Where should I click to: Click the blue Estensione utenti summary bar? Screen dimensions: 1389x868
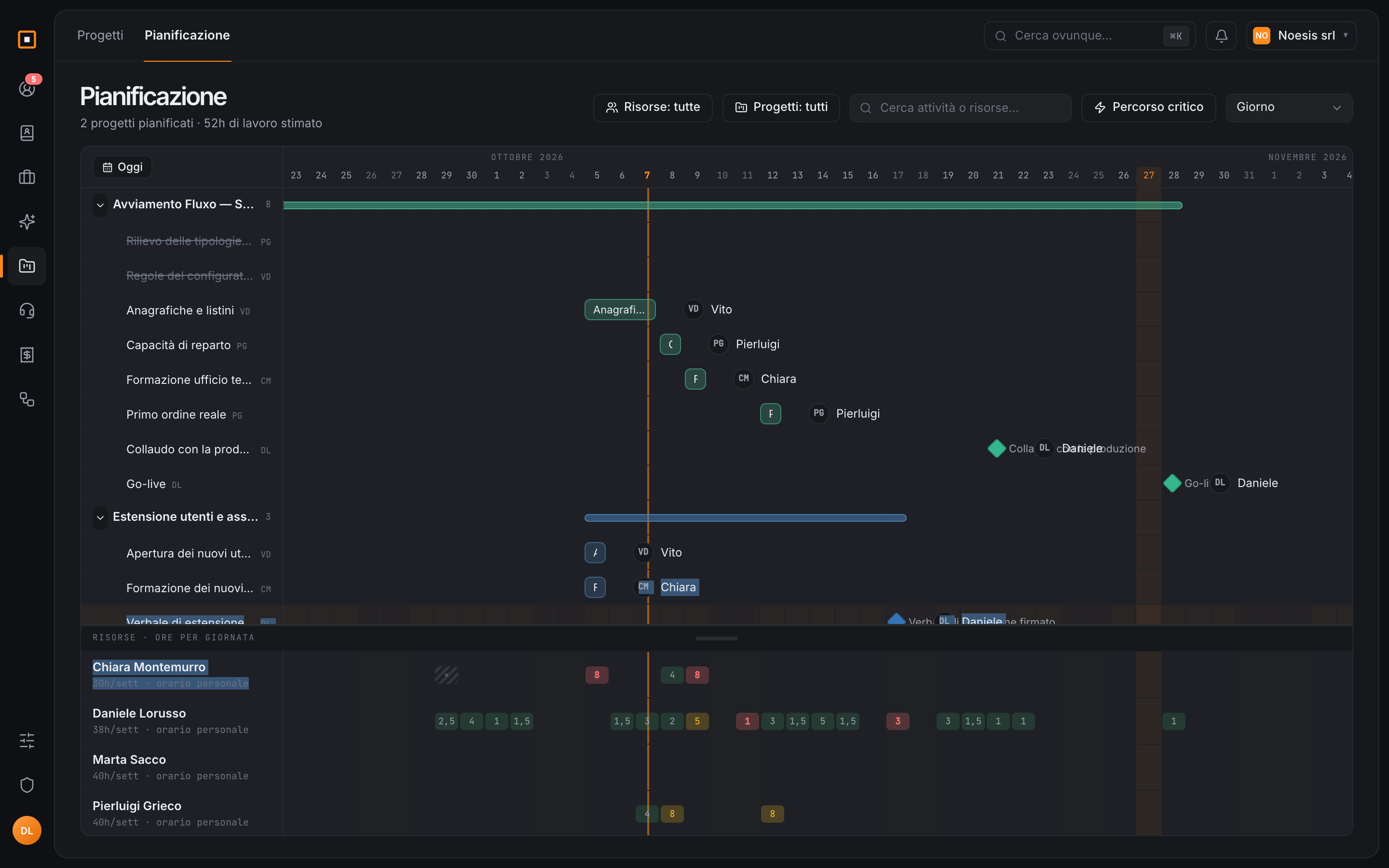point(746,518)
